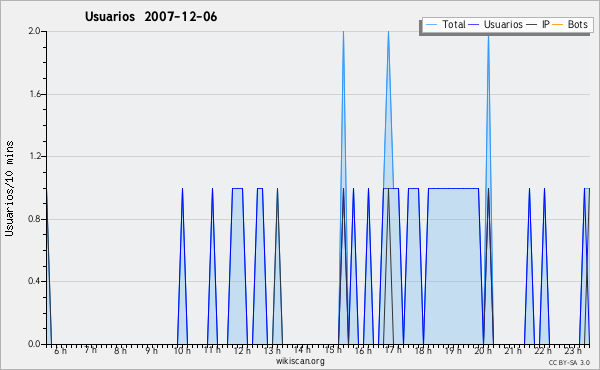Screen dimensions: 600x370
Task: Click the '17 h' x-axis label
Action: pos(393,350)
